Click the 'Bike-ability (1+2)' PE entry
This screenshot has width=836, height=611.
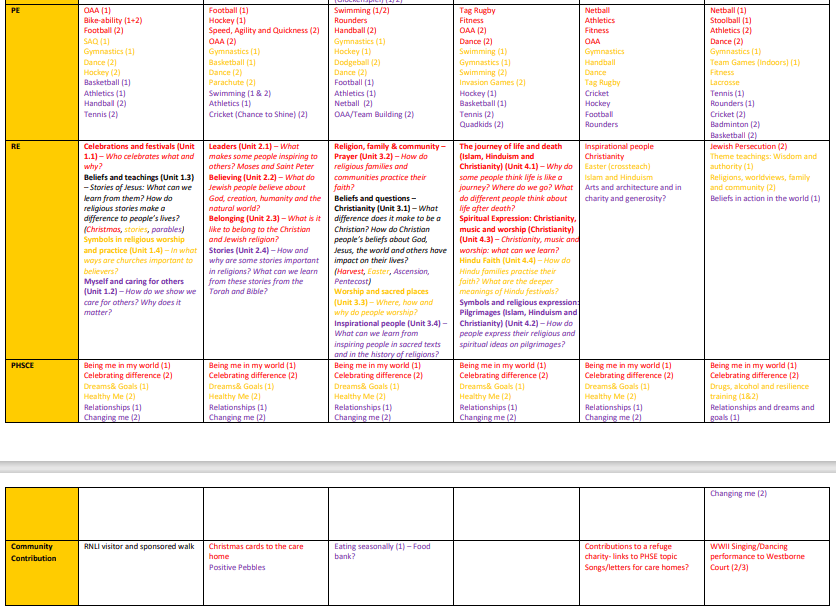(113, 20)
